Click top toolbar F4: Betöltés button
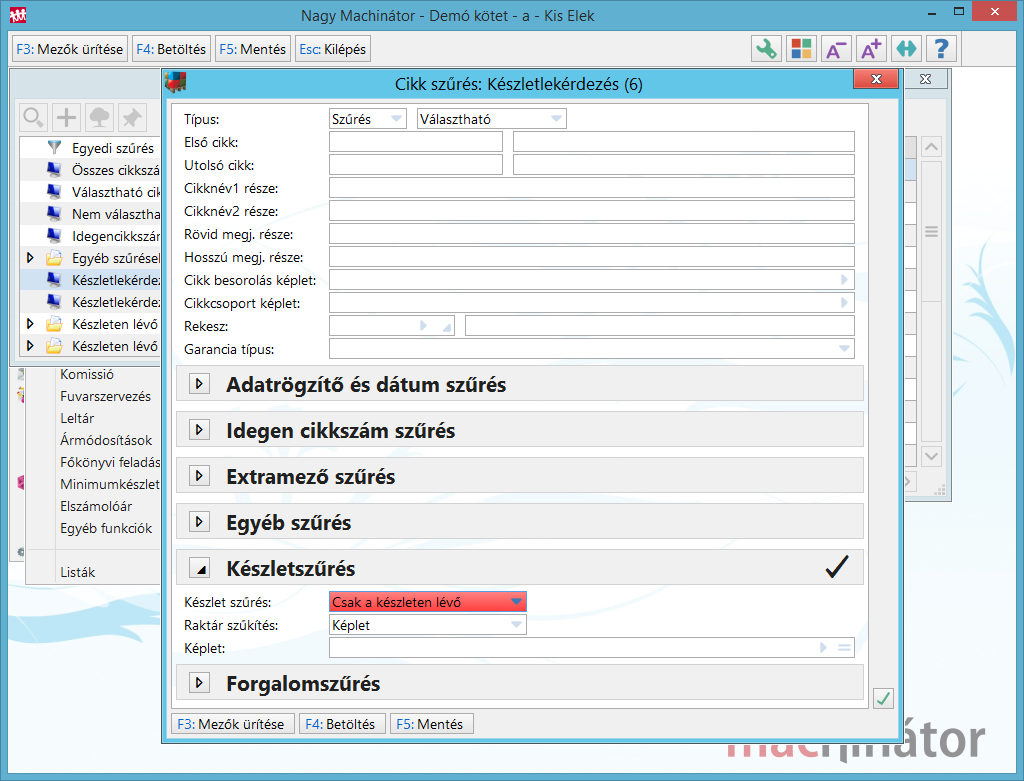The width and height of the screenshot is (1024, 781). pyautogui.click(x=171, y=49)
